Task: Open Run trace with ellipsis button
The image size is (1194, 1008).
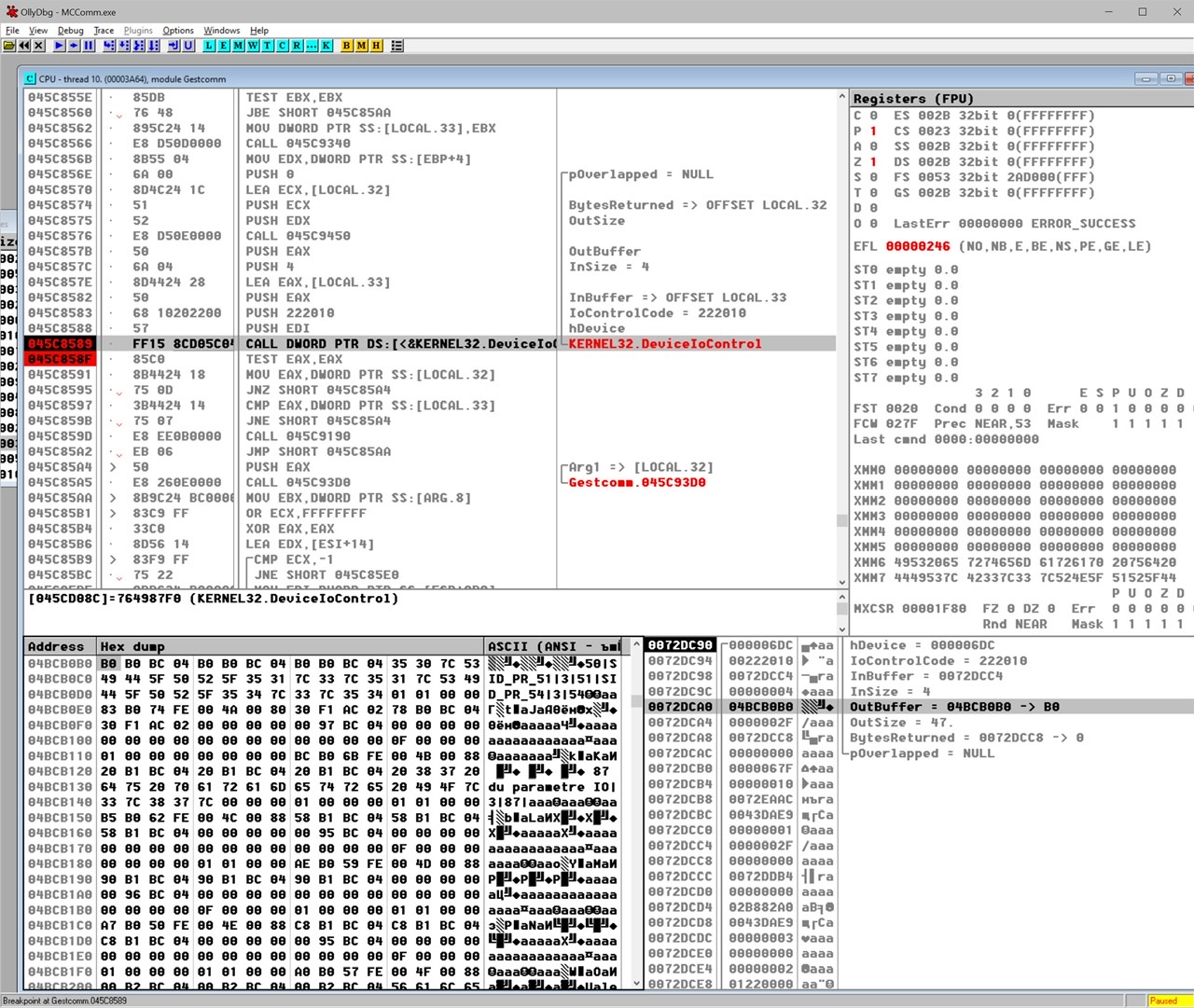Action: [x=312, y=46]
